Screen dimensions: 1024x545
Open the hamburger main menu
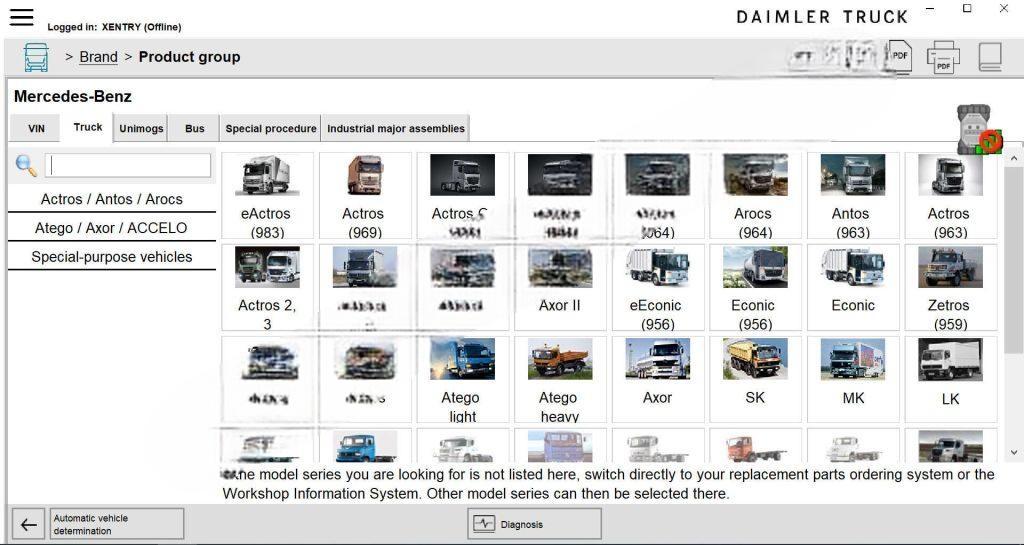(x=21, y=17)
